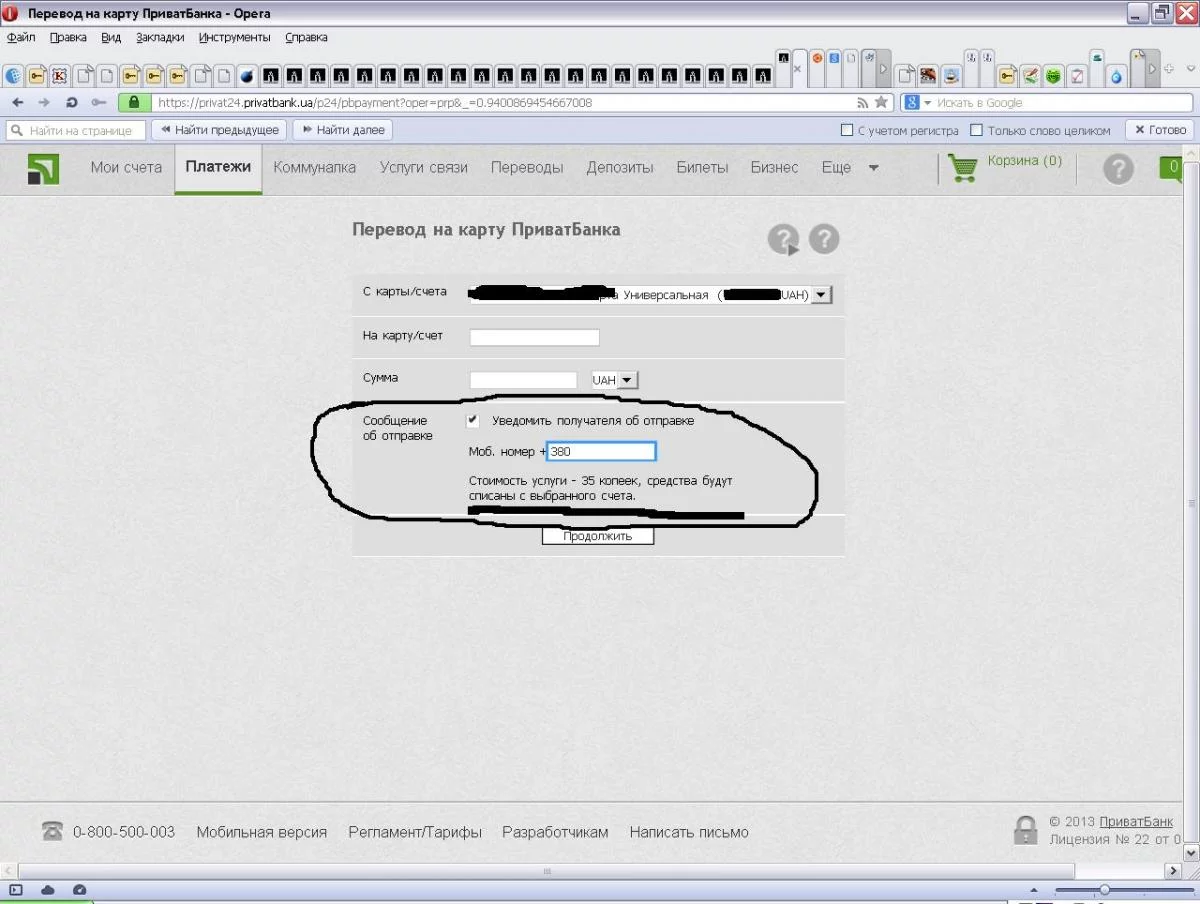Open the Билеты section
1200x904 pixels.
[702, 168]
